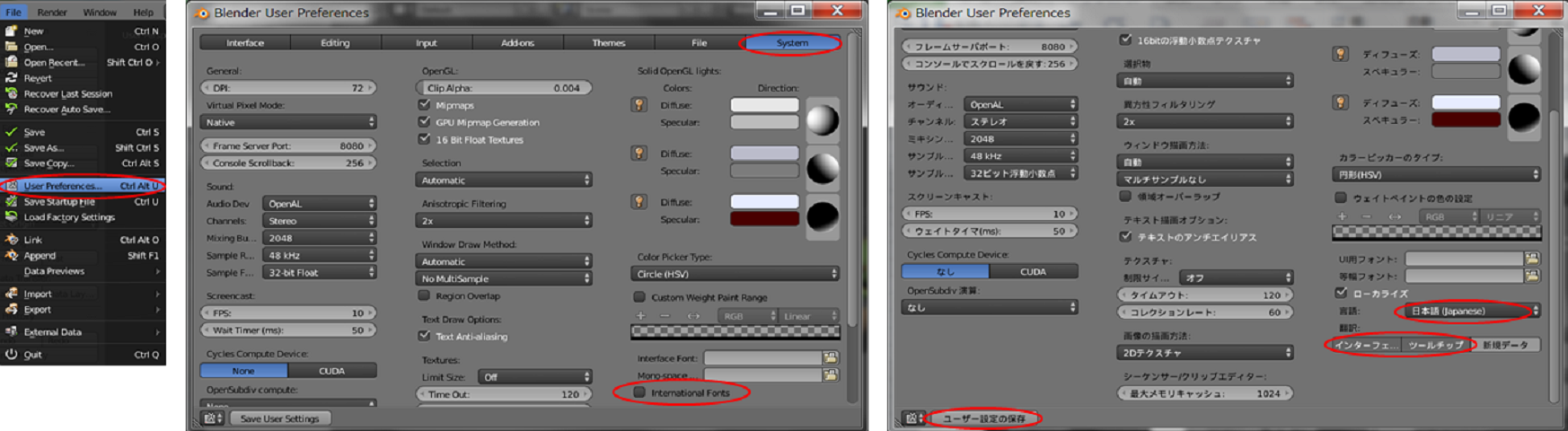Click the ユーザー設定の保存 button
The width and height of the screenshot is (1568, 431).
tap(983, 418)
